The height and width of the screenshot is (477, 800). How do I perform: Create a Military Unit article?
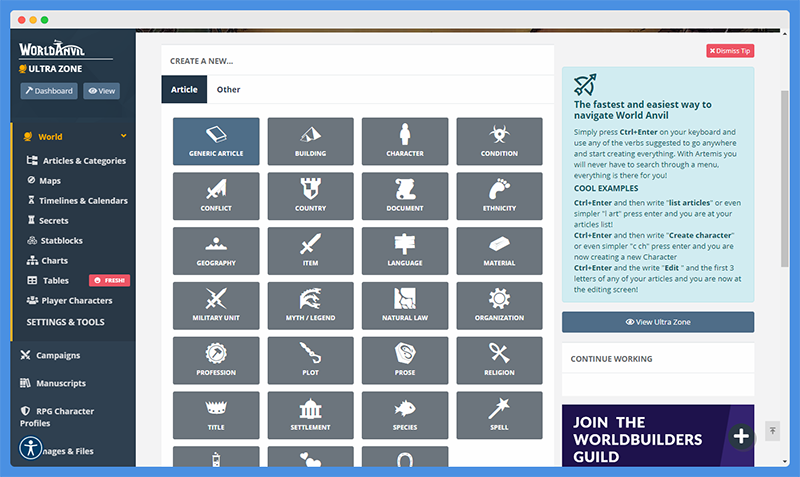point(216,306)
